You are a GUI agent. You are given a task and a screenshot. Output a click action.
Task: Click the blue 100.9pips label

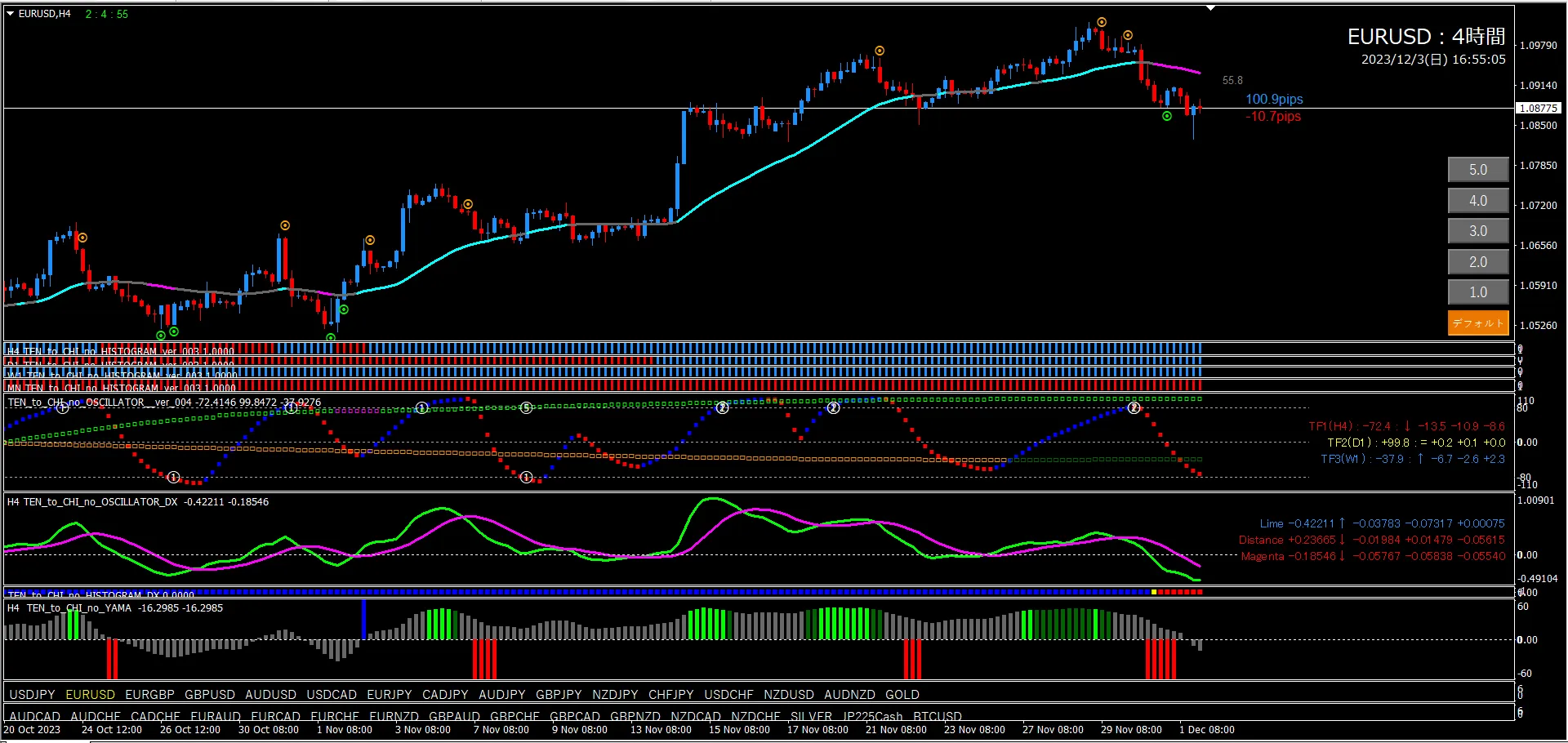click(x=1274, y=99)
